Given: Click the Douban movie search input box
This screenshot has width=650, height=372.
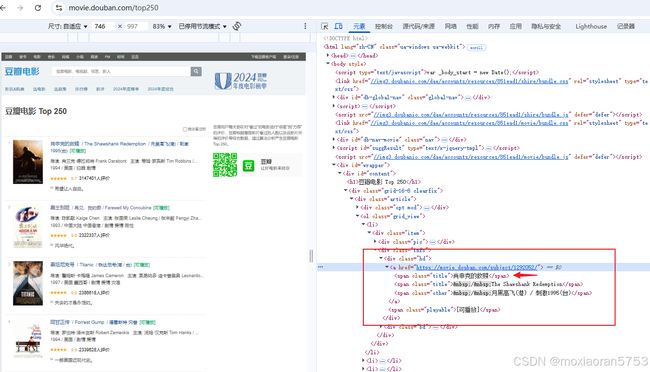Looking at the screenshot, I should point(121,71).
